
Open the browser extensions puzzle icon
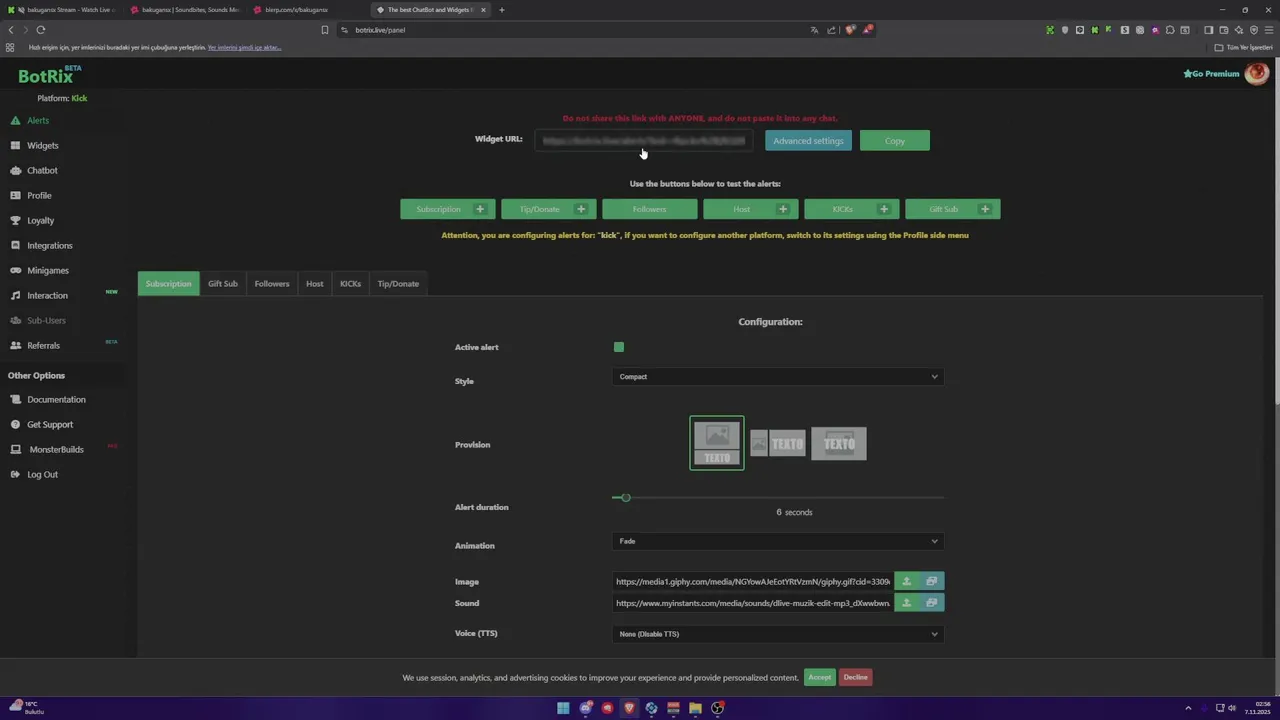pos(1170,30)
